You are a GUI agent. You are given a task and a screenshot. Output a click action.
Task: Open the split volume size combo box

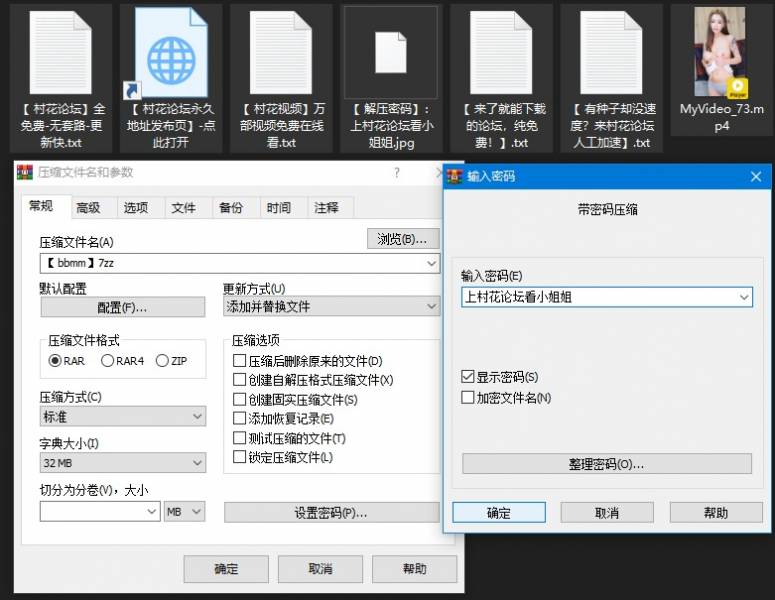(x=100, y=512)
